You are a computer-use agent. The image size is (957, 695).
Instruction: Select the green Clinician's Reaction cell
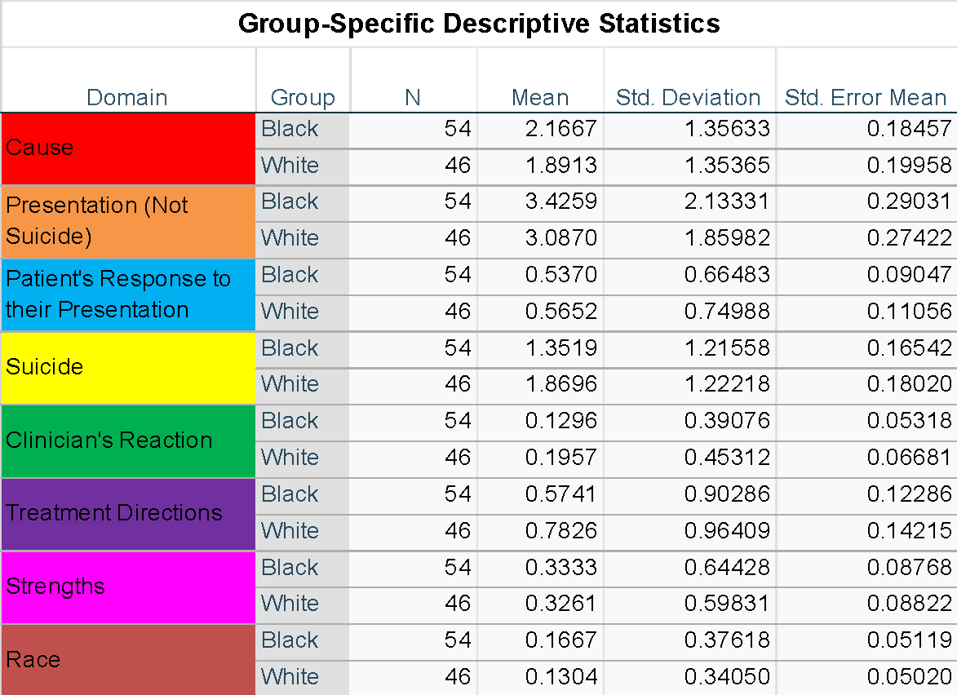(x=128, y=440)
